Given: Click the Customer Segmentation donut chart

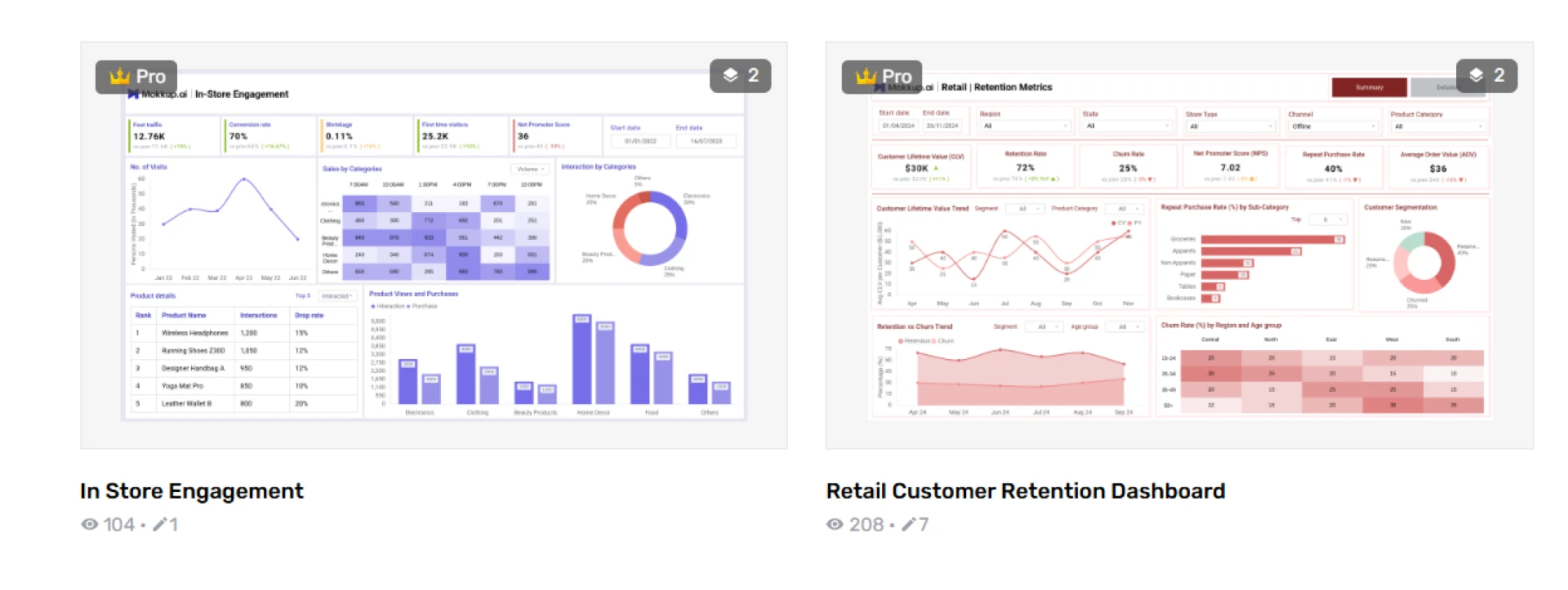Looking at the screenshot, I should coord(1424,263).
